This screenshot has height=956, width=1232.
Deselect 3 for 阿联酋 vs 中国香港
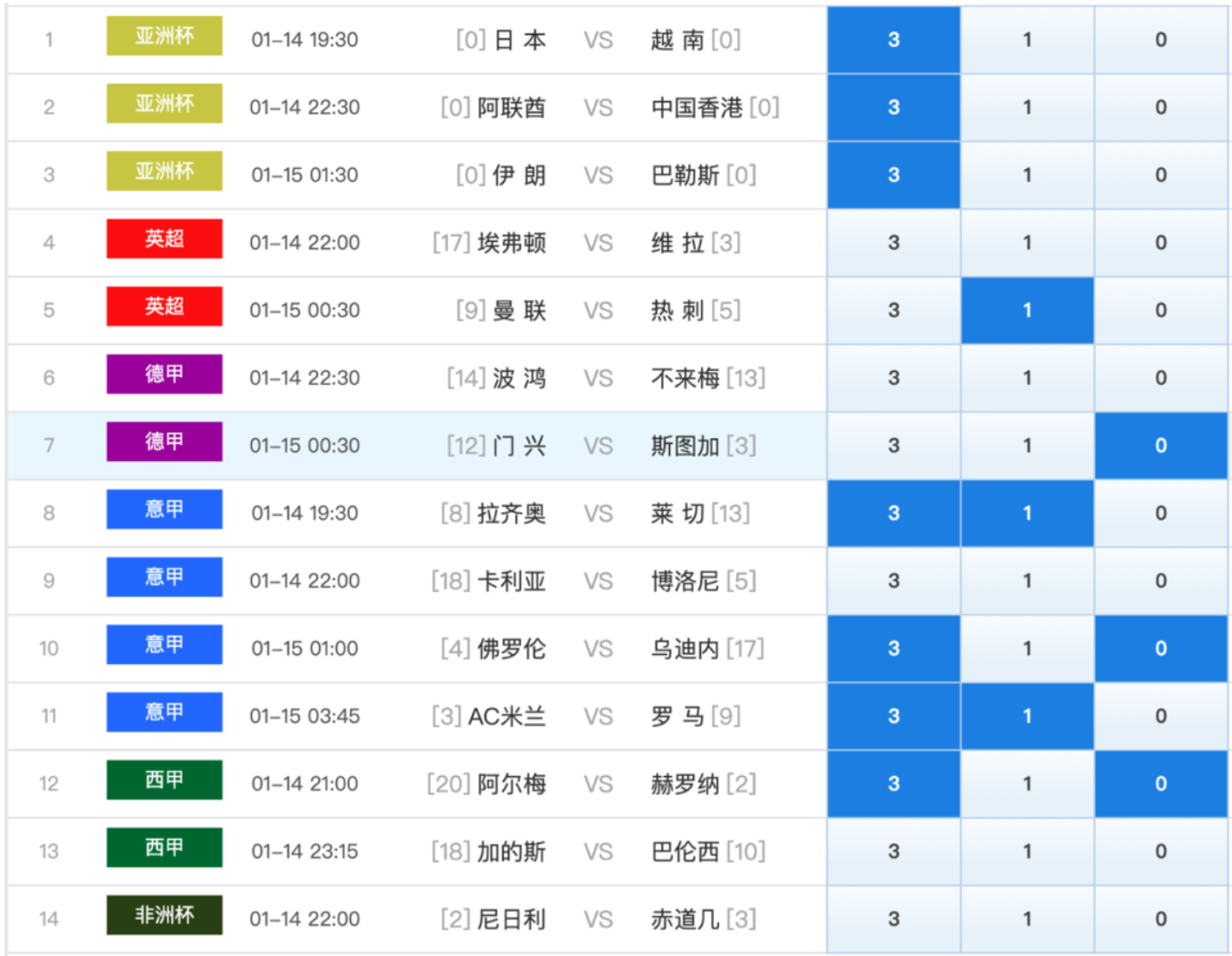(x=894, y=107)
